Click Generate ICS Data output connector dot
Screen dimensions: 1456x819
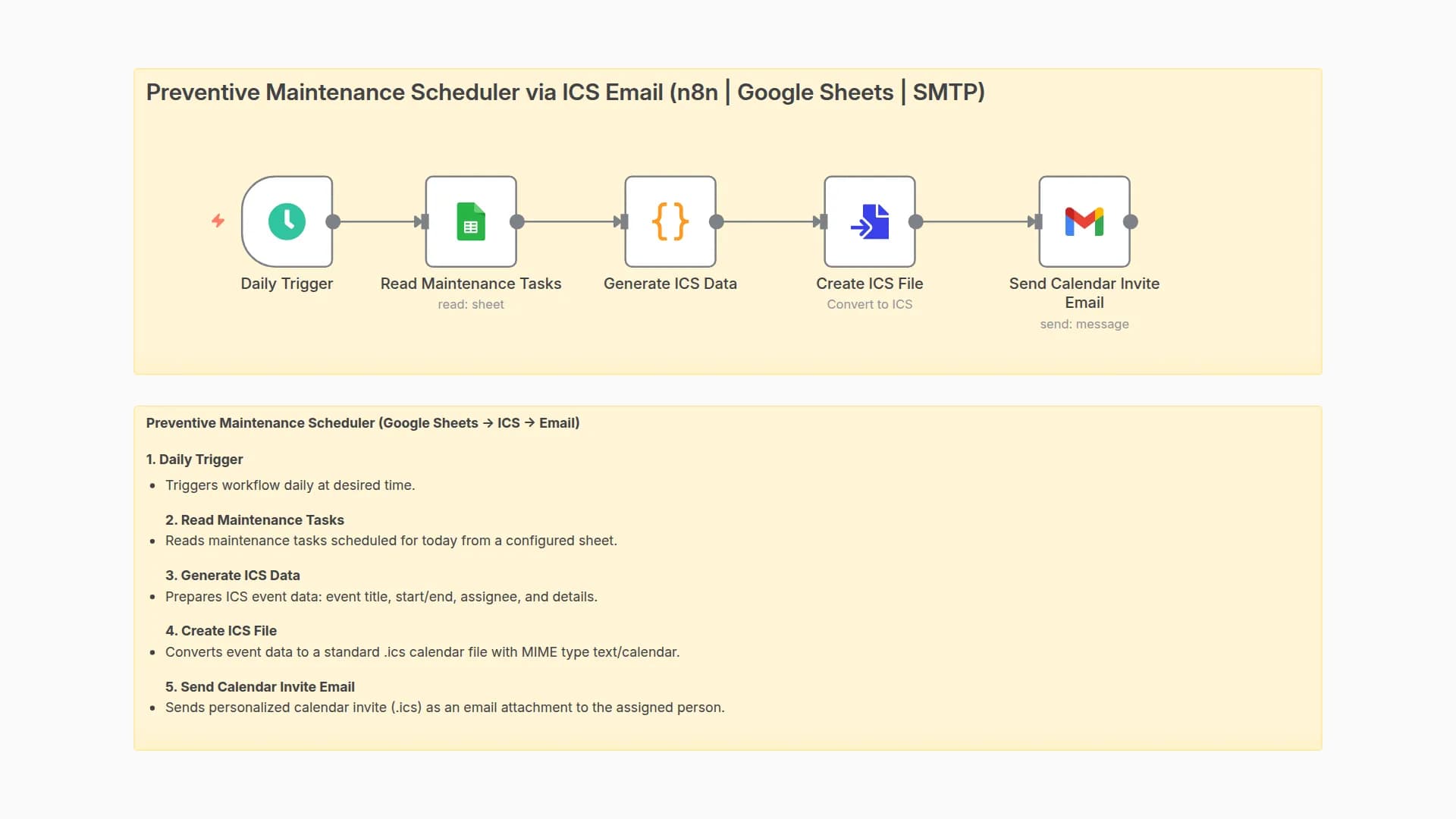coord(717,221)
